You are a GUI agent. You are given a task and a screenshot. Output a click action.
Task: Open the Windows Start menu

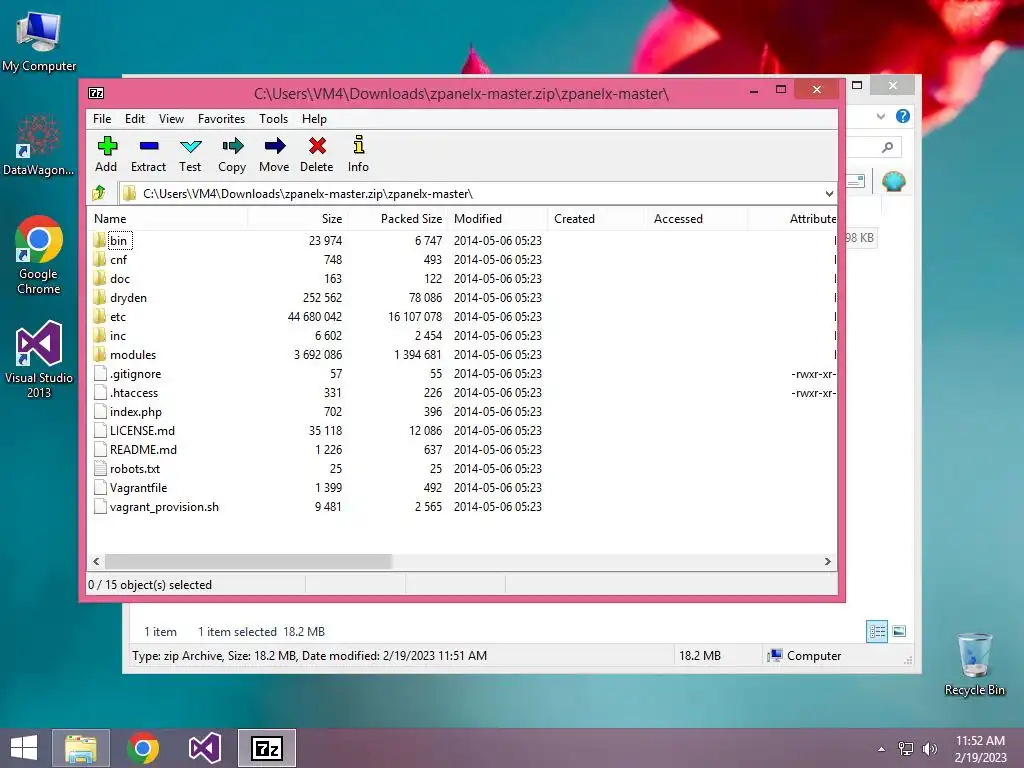point(24,748)
